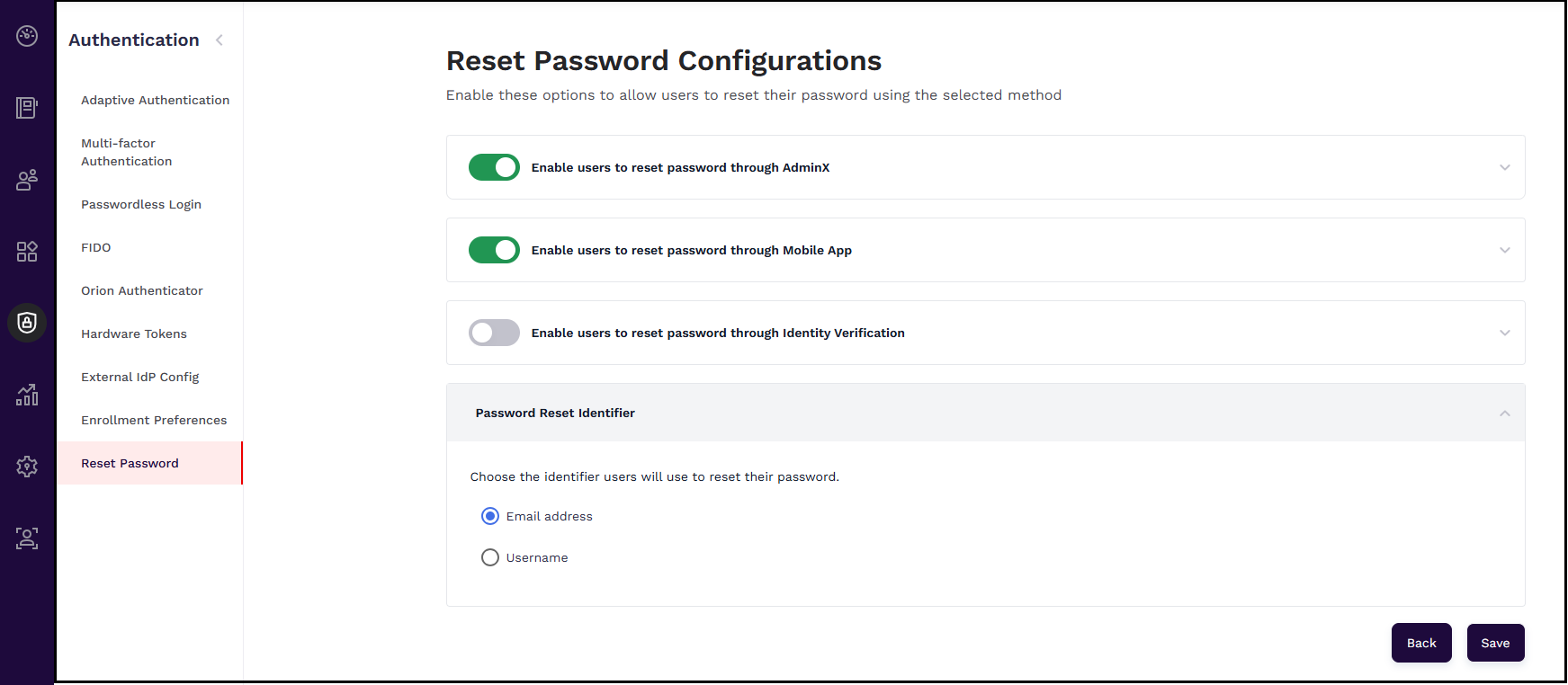Select the Username radio button
The image size is (1568, 685).
(490, 557)
